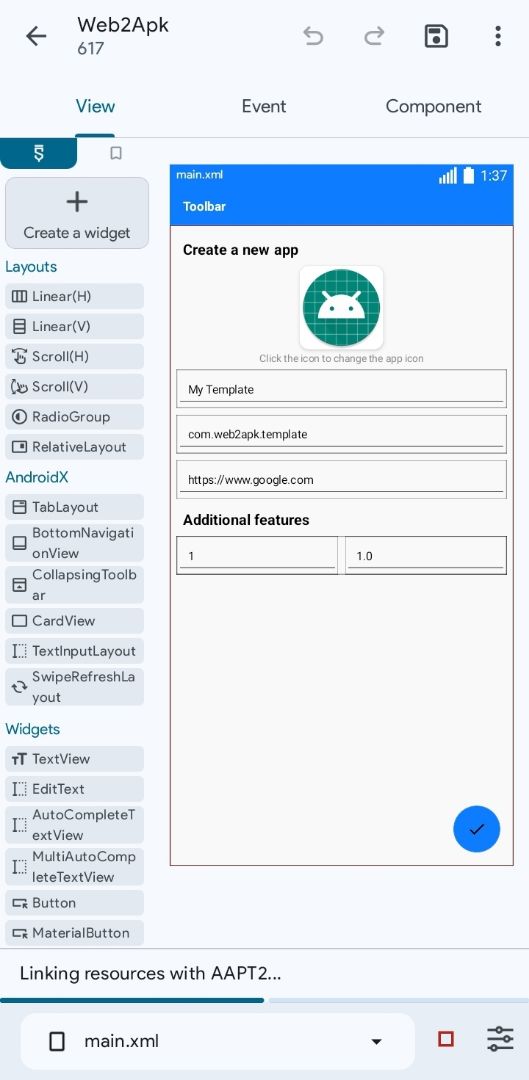
Task: Click the Create a widget button
Action: coord(76,213)
